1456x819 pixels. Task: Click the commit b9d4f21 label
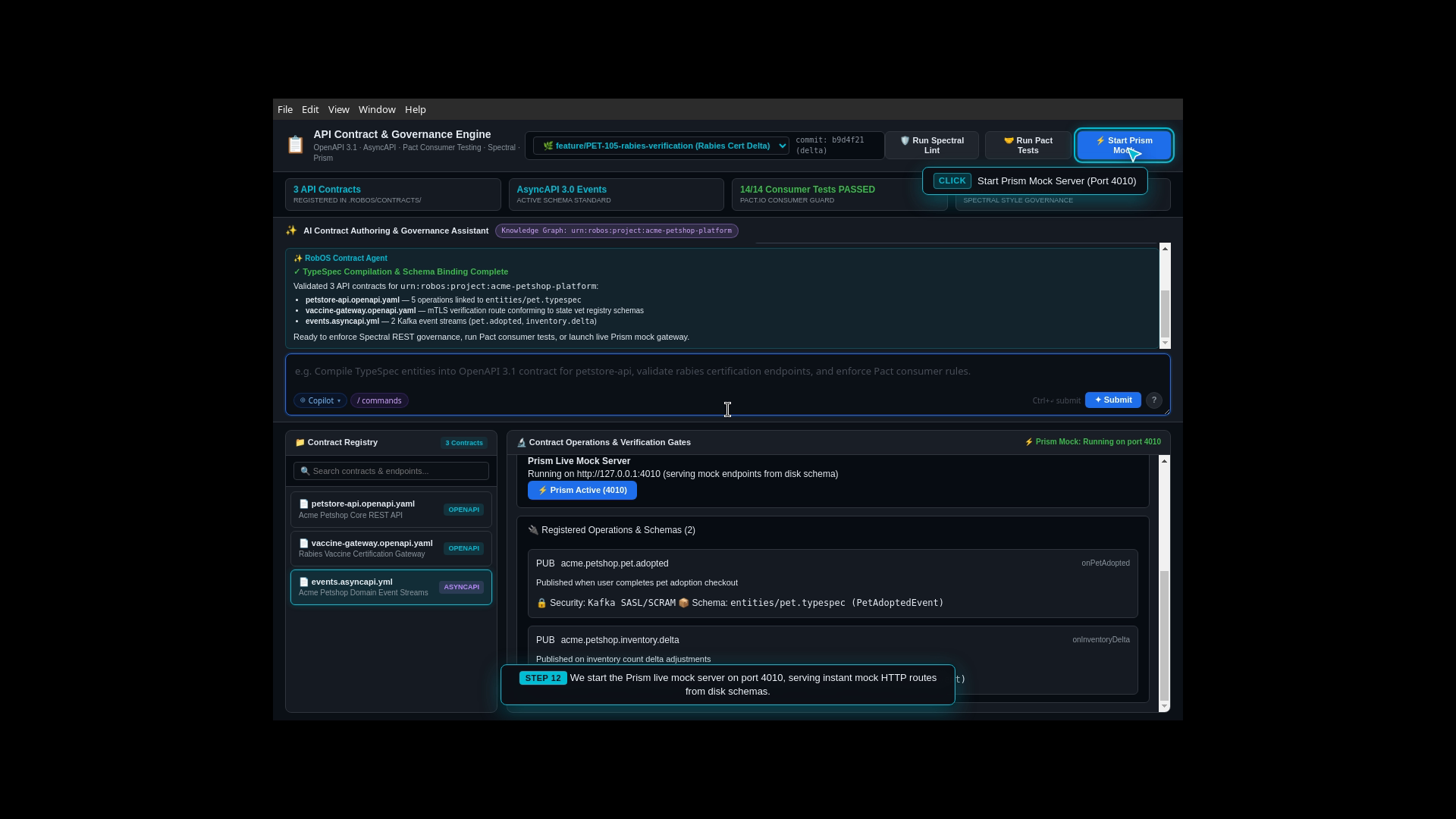[830, 146]
